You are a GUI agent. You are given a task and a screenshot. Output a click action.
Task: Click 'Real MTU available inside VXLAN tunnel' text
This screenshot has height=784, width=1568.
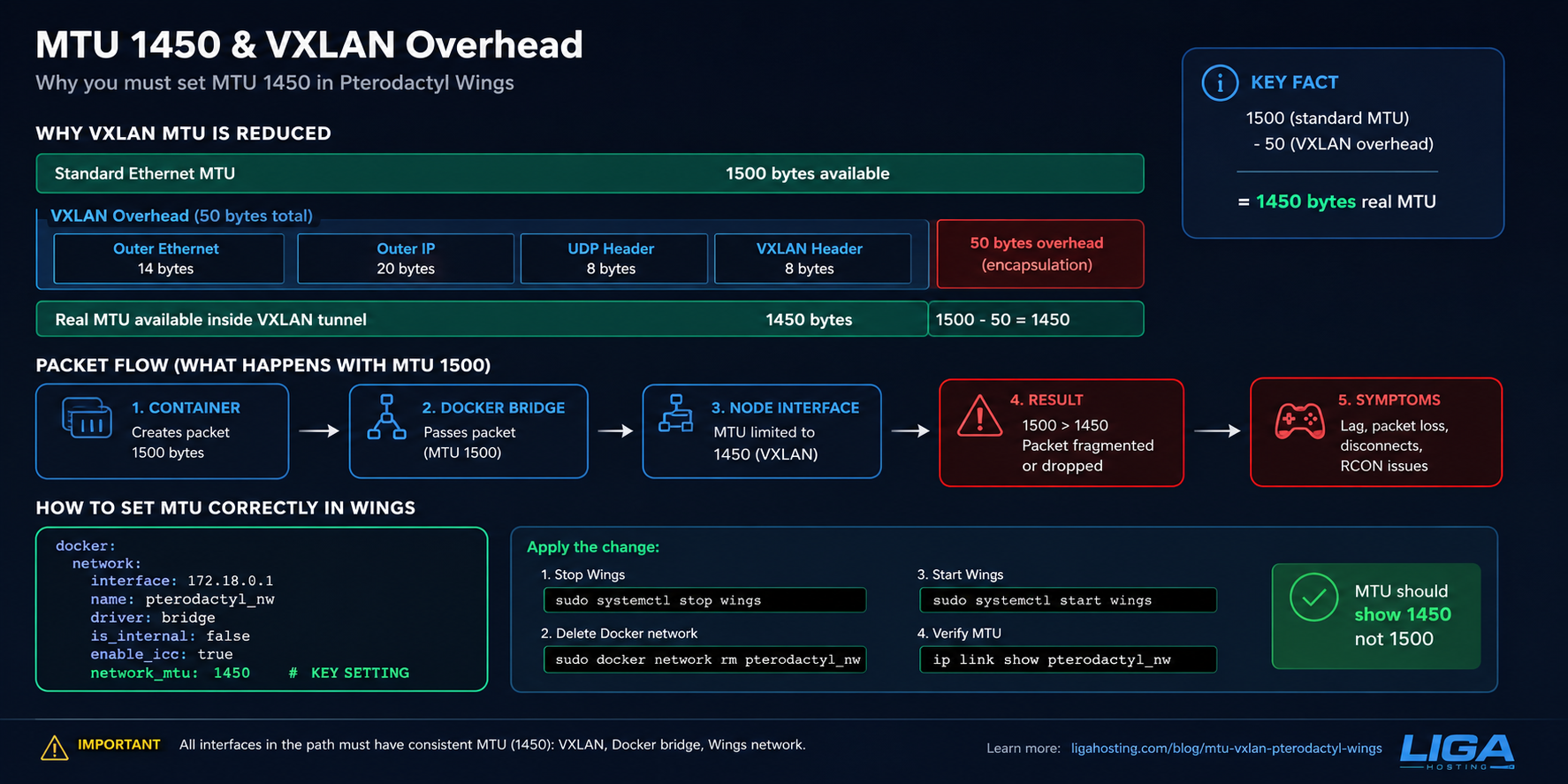(210, 319)
